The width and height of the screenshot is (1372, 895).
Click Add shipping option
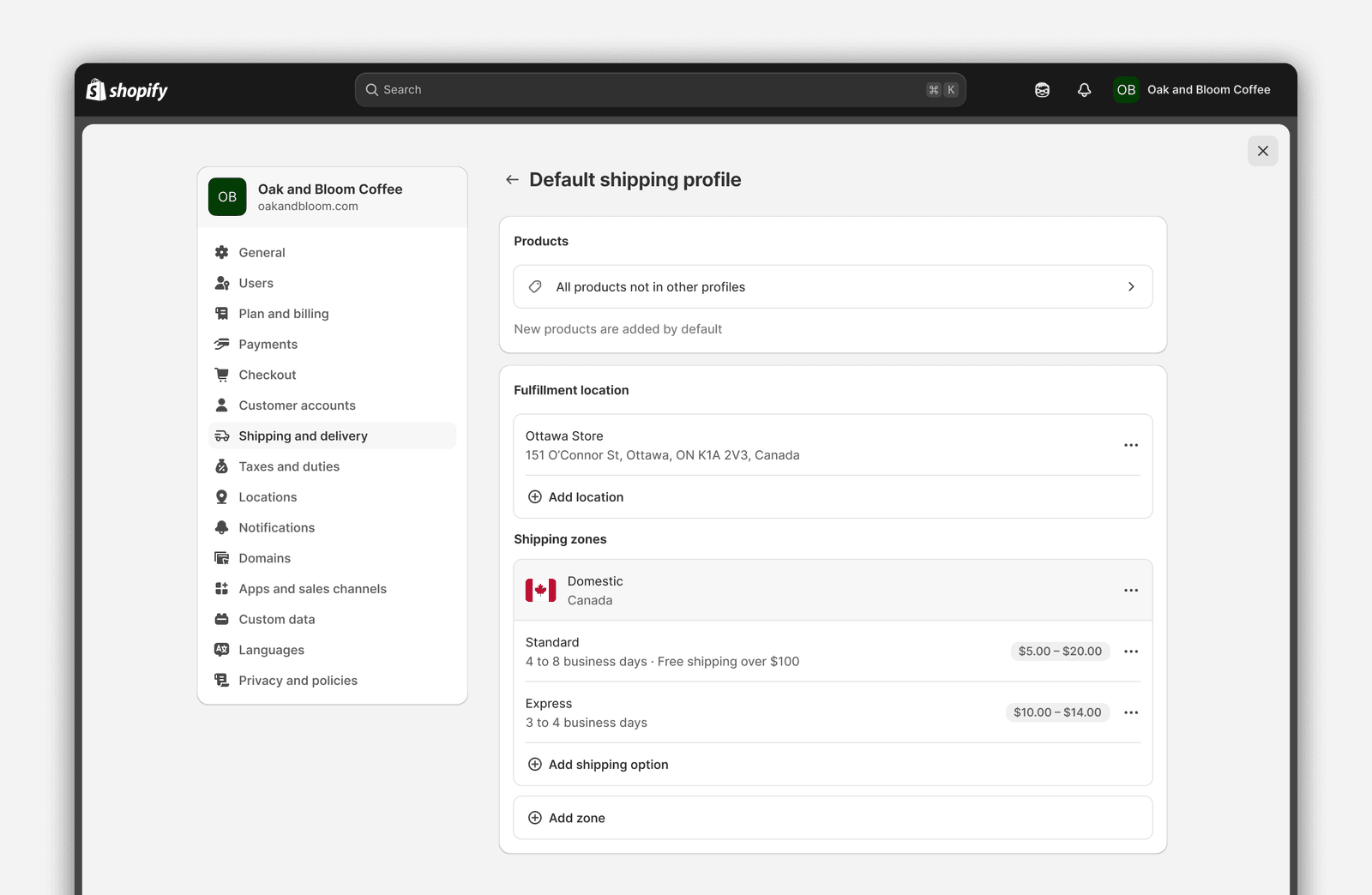(598, 765)
